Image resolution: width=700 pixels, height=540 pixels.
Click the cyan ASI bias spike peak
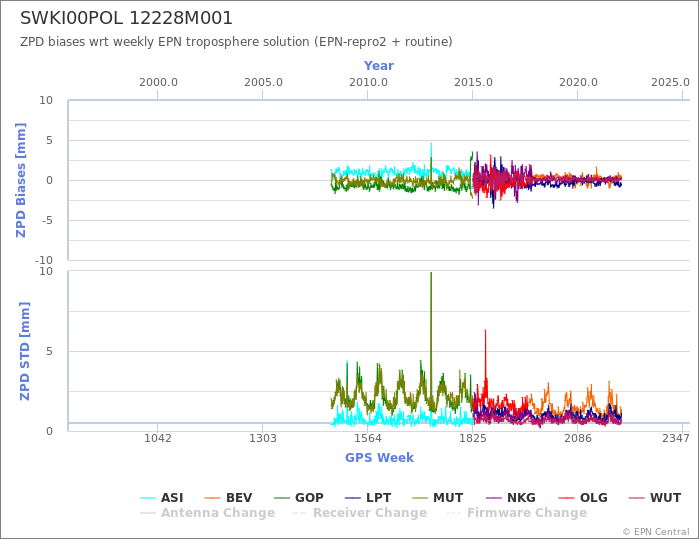tap(431, 144)
